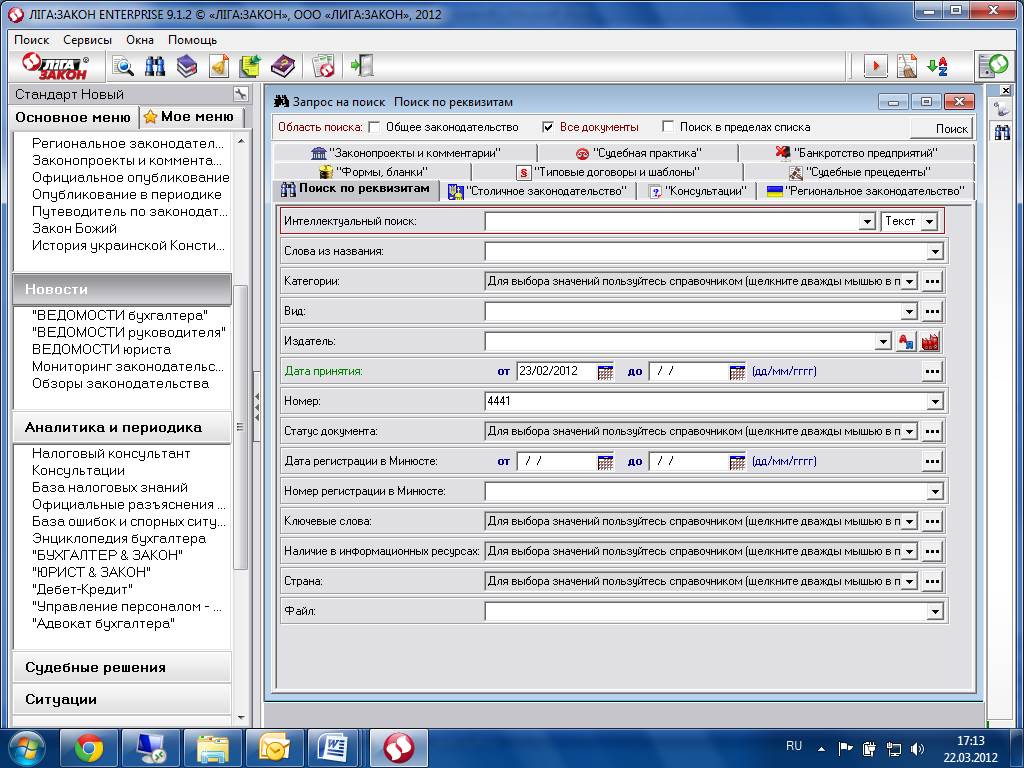Expand the Статус документа dropdown arrow
This screenshot has height=768, width=1024.
(909, 432)
